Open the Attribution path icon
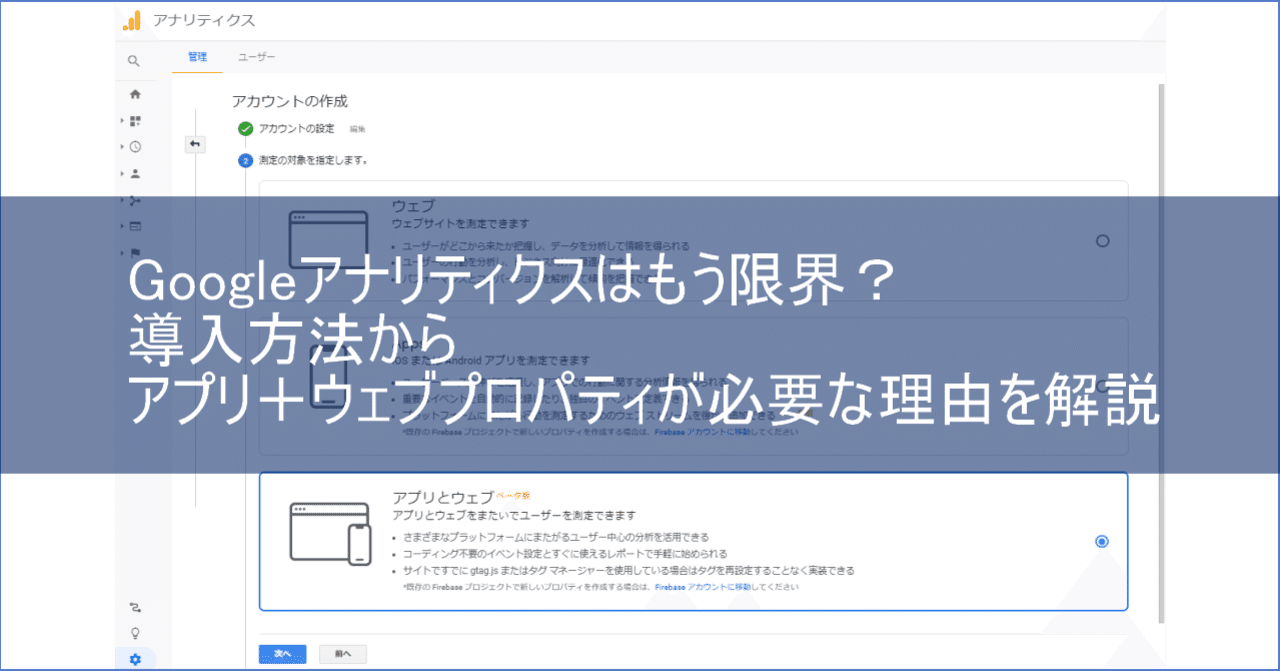The image size is (1280, 671). pos(135,607)
